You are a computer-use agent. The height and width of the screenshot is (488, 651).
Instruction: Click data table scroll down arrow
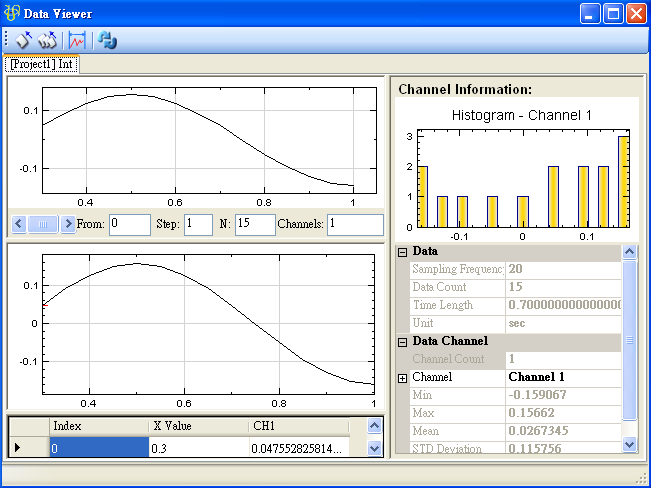[374, 448]
